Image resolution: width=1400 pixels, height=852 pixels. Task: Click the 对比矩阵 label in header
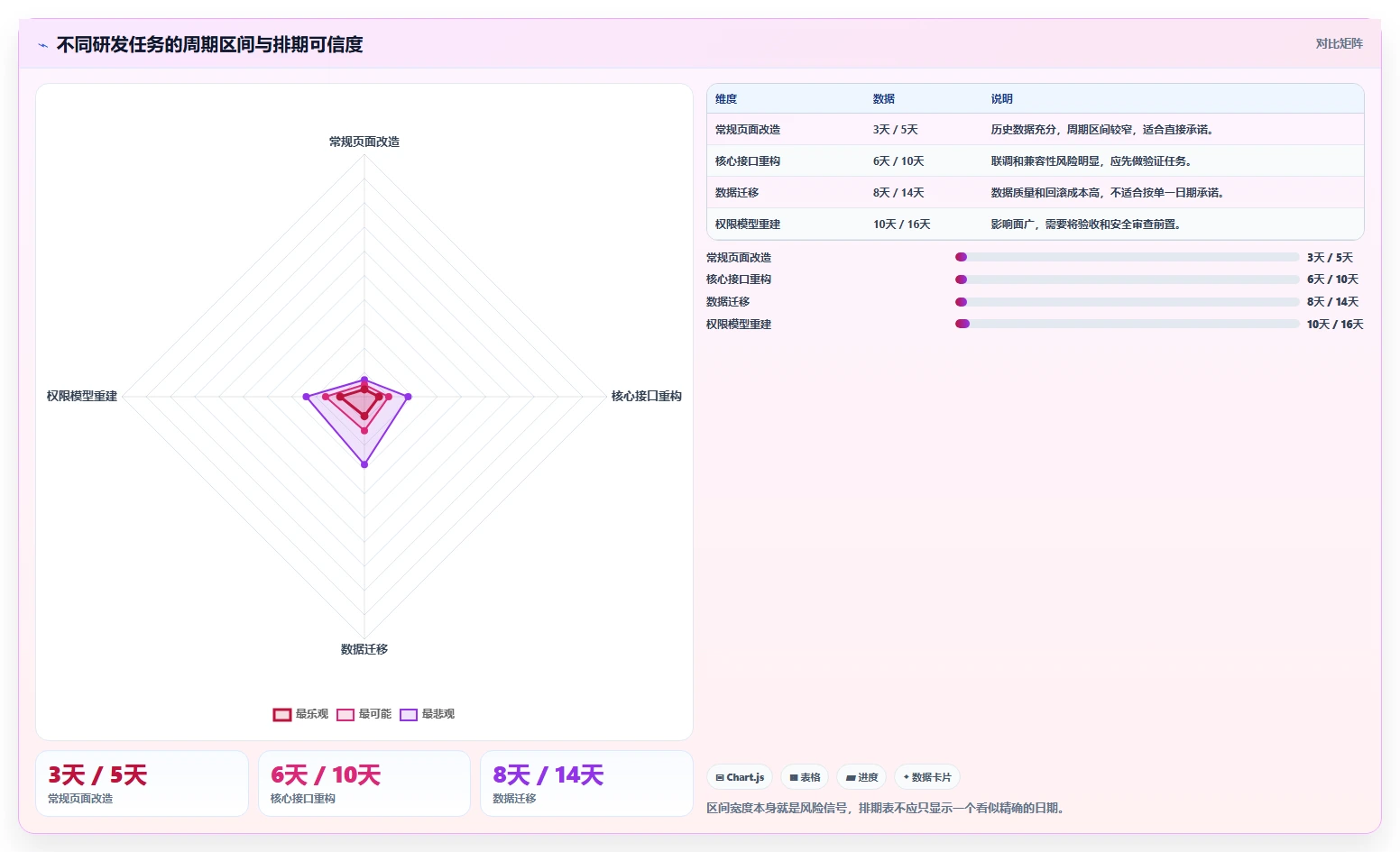(1339, 43)
